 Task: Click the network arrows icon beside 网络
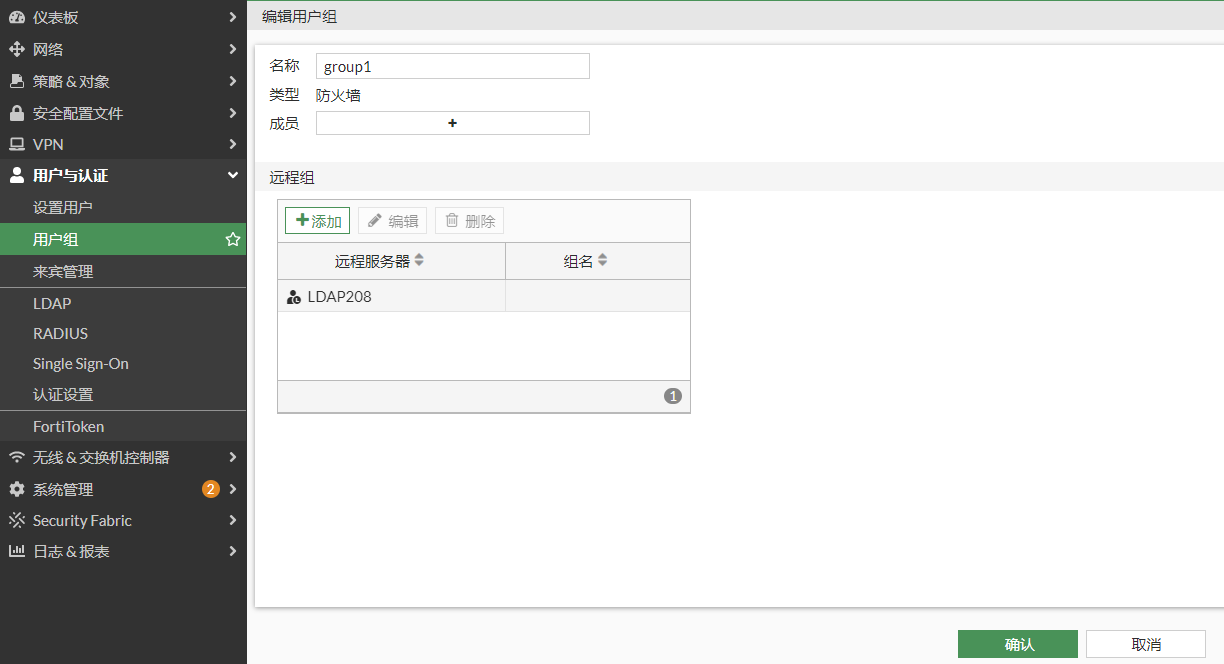click(x=17, y=49)
